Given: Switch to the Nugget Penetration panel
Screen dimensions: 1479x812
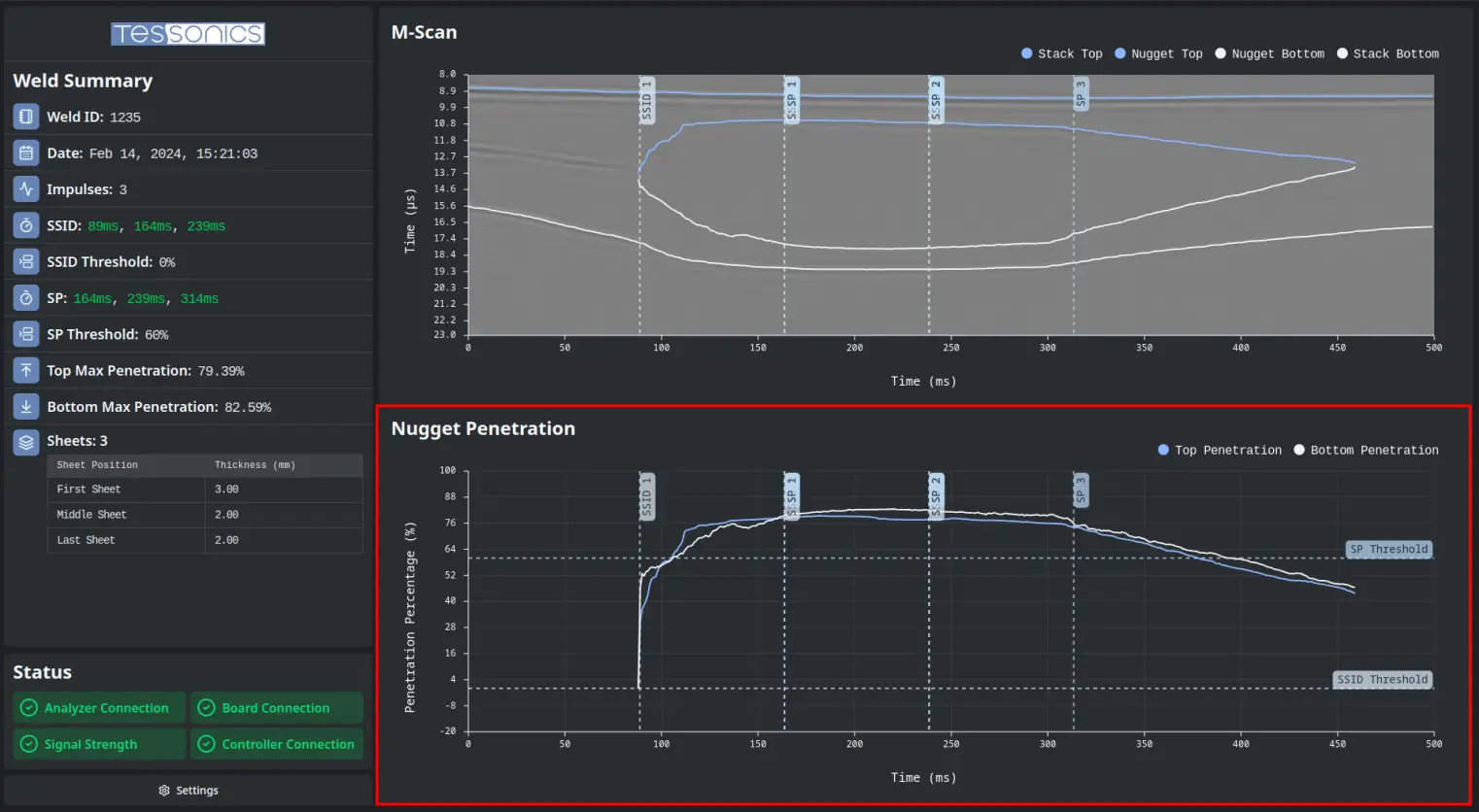Looking at the screenshot, I should [482, 427].
